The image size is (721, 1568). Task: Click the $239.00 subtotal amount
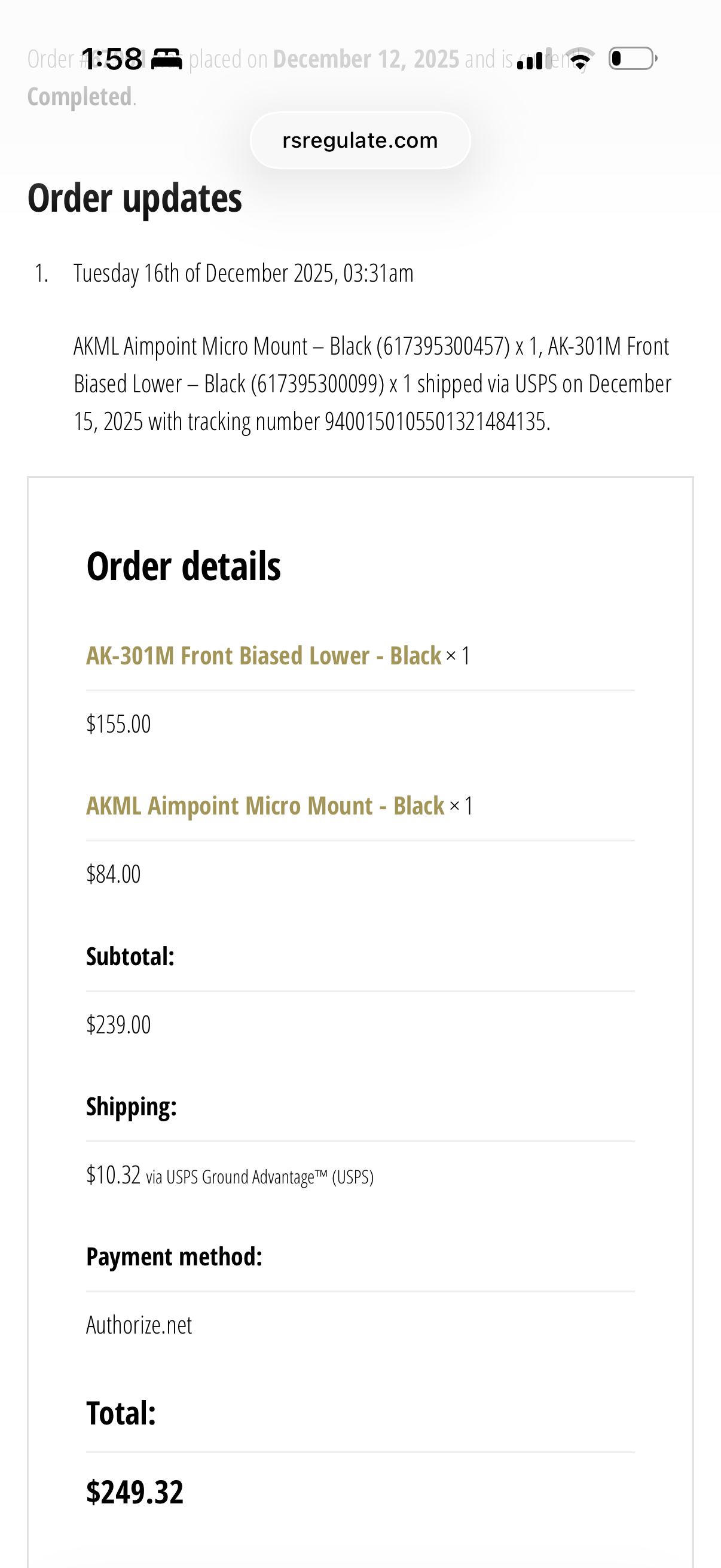(x=118, y=1024)
